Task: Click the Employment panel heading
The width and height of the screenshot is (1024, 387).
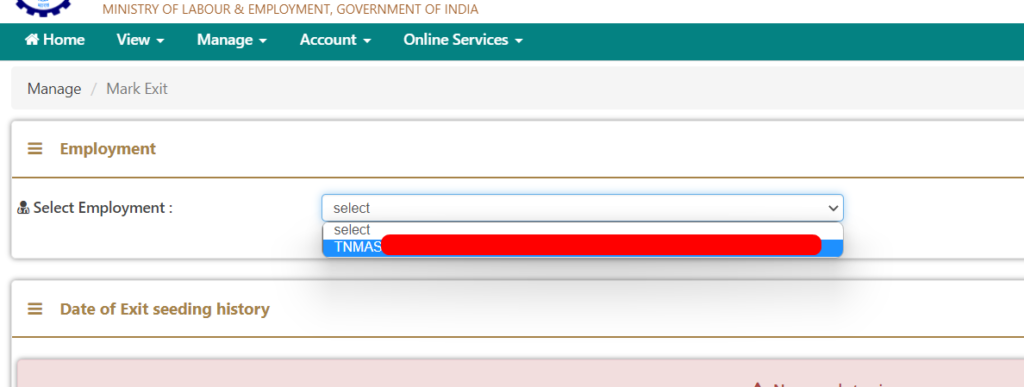Action: pos(108,149)
